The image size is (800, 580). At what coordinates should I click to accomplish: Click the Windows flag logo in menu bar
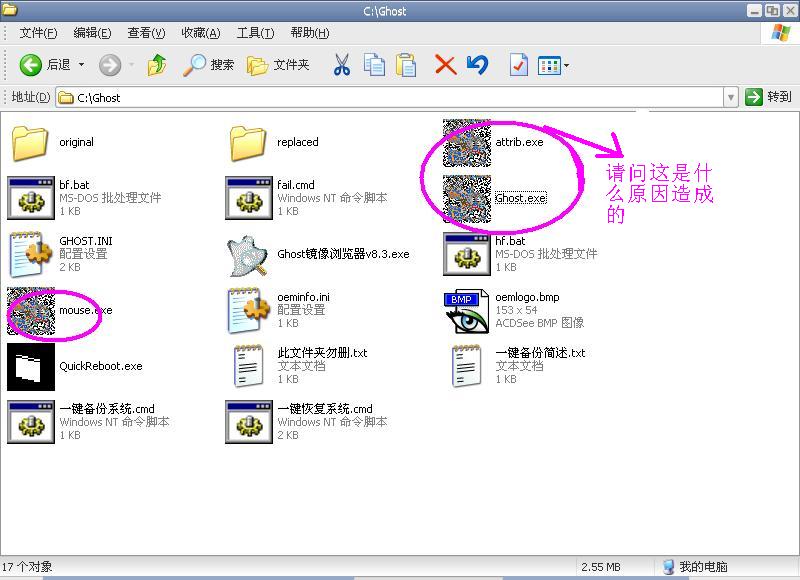pyautogui.click(x=781, y=33)
